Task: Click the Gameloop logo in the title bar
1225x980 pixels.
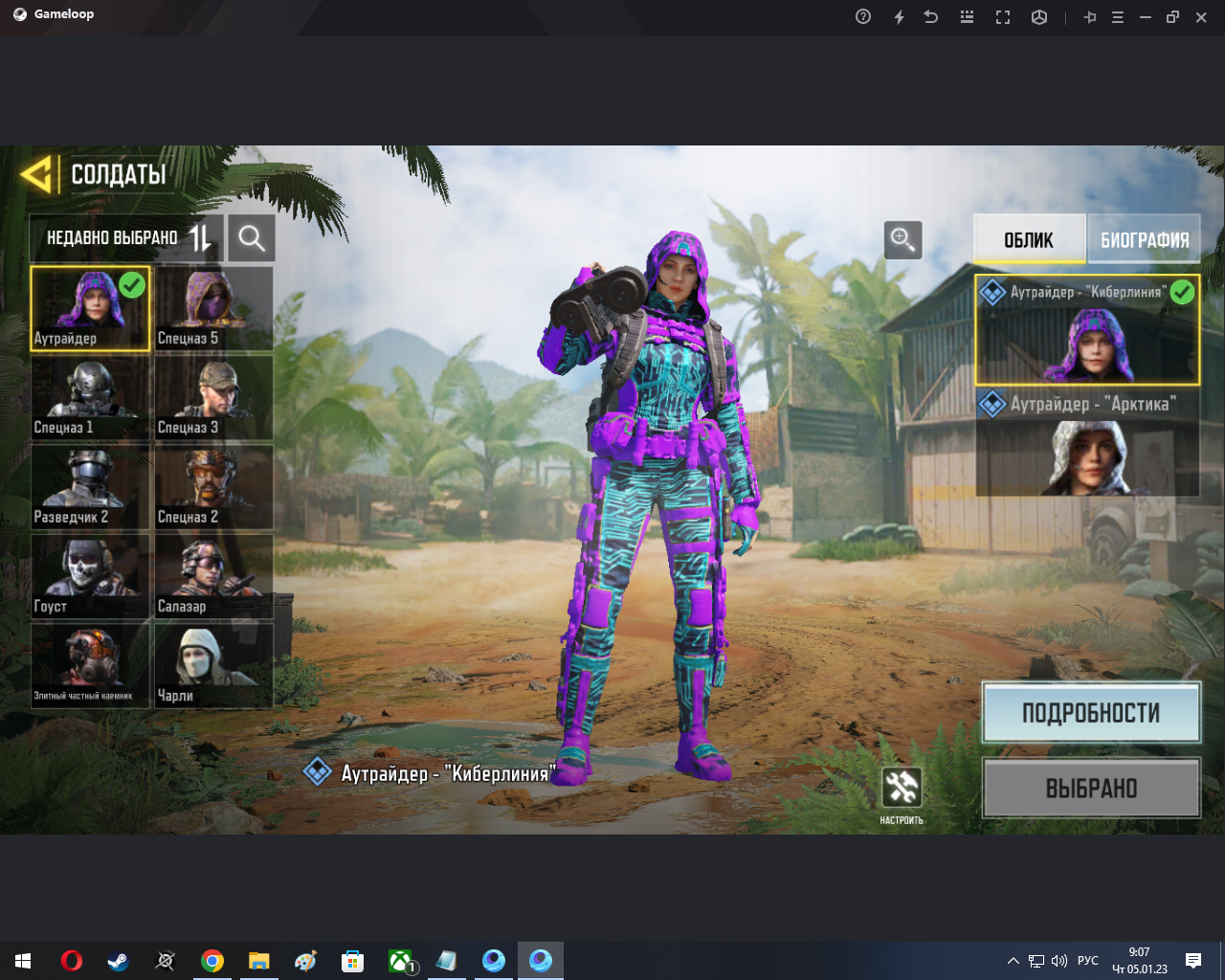Action: (20, 14)
